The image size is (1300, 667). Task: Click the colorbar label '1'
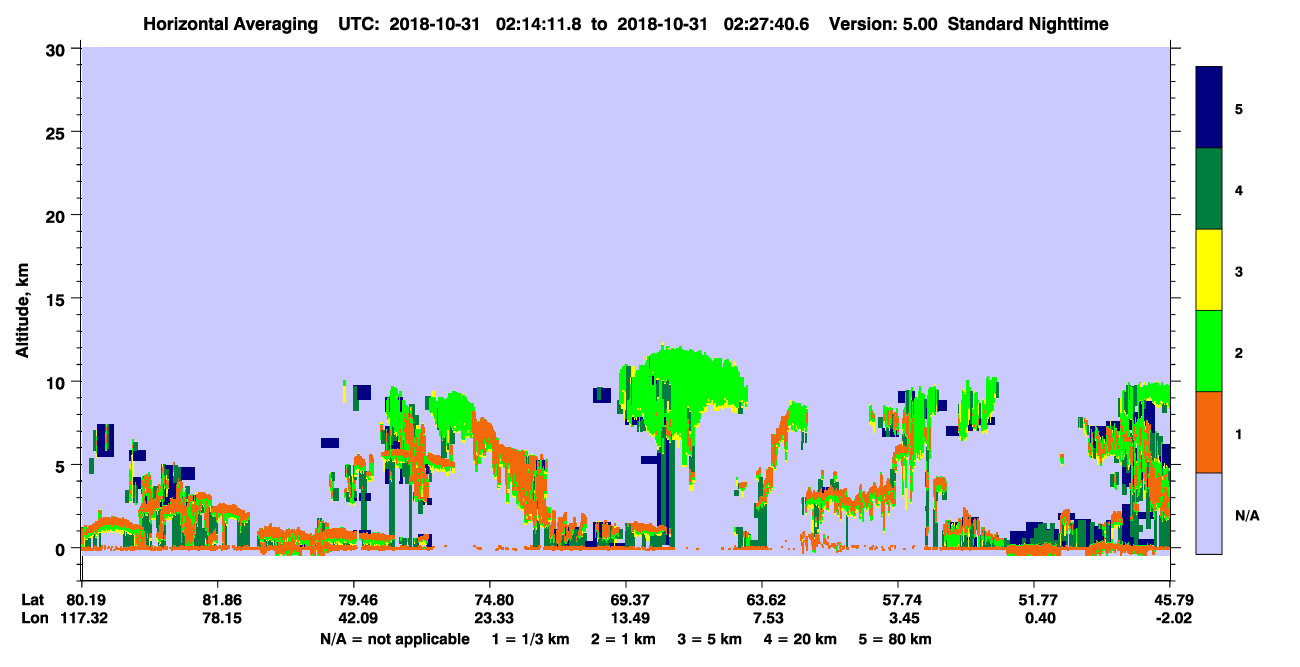click(1239, 434)
